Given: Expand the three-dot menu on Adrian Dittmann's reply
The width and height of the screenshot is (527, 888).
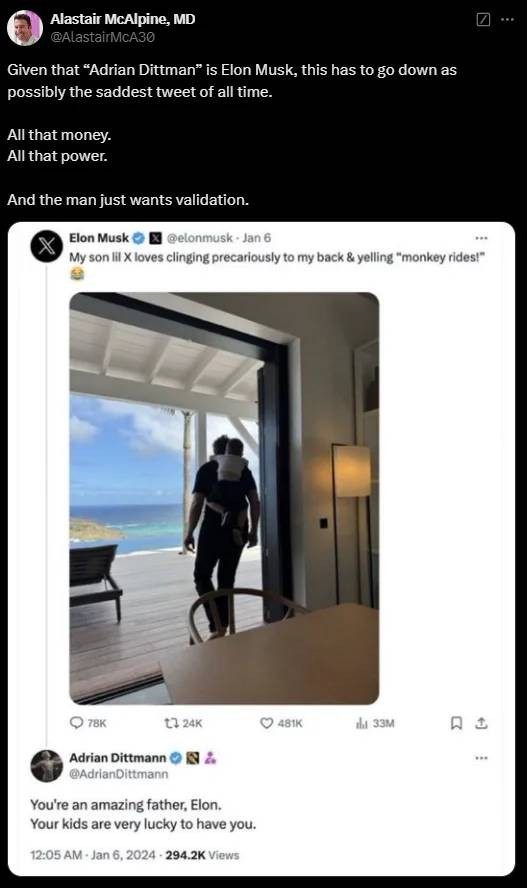Looking at the screenshot, I should (481, 758).
